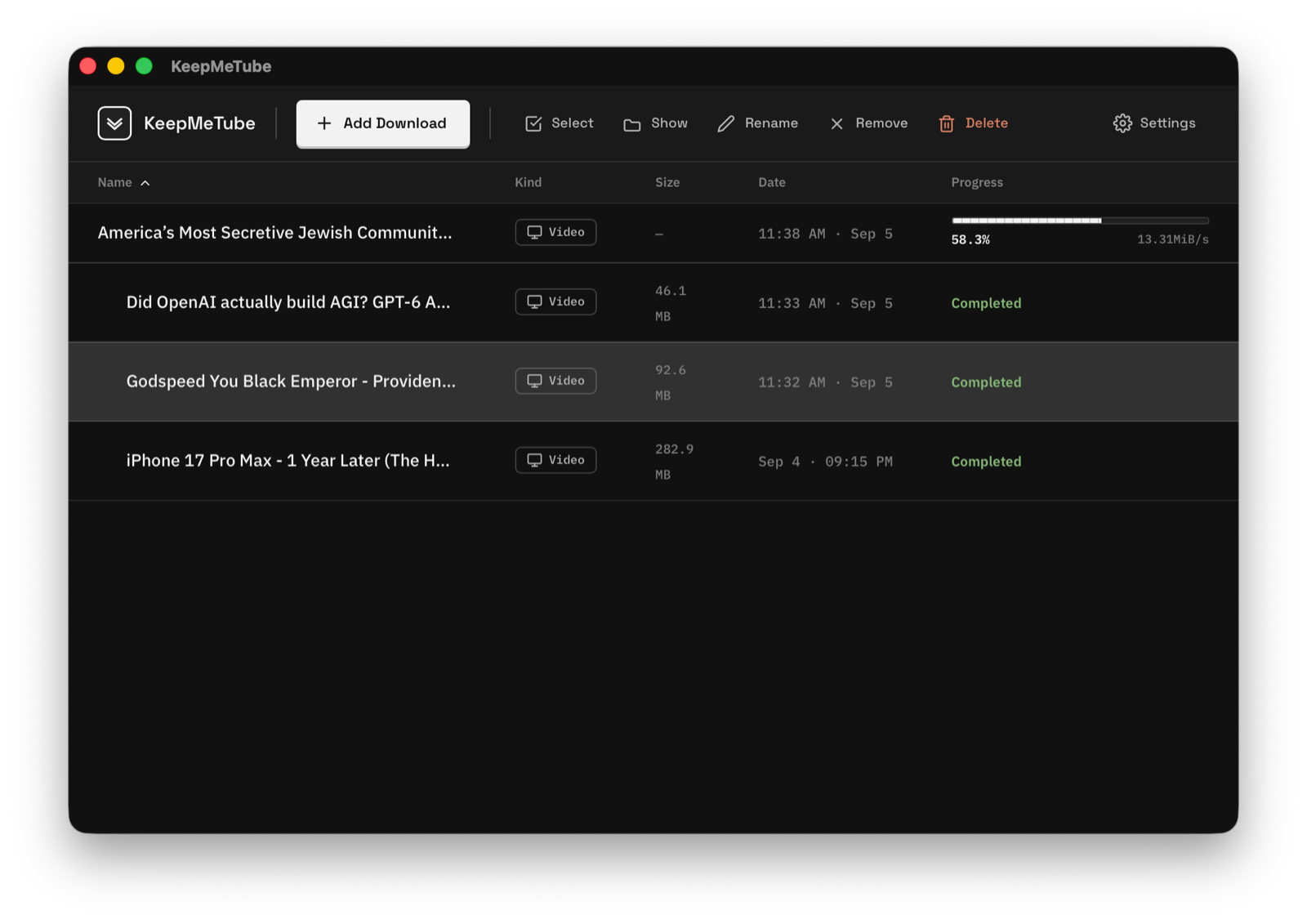The image size is (1307, 924).
Task: Click the Video badge on OpenAI AGI row
Action: pyautogui.click(x=555, y=301)
